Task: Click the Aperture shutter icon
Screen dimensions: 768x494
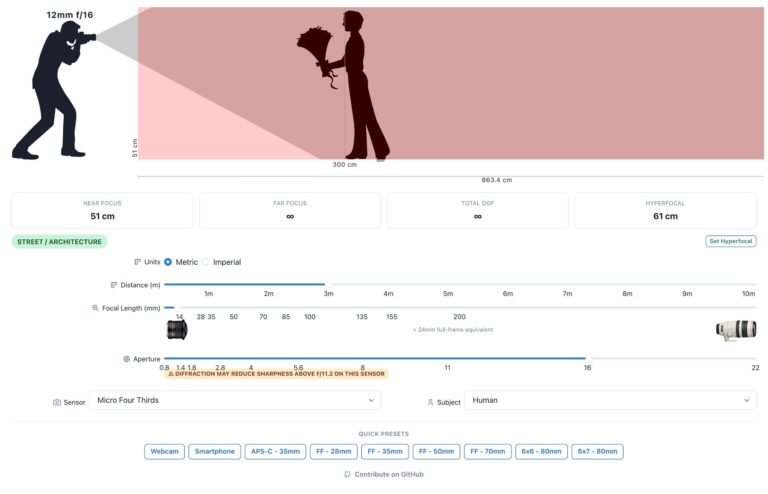Action: (126, 359)
